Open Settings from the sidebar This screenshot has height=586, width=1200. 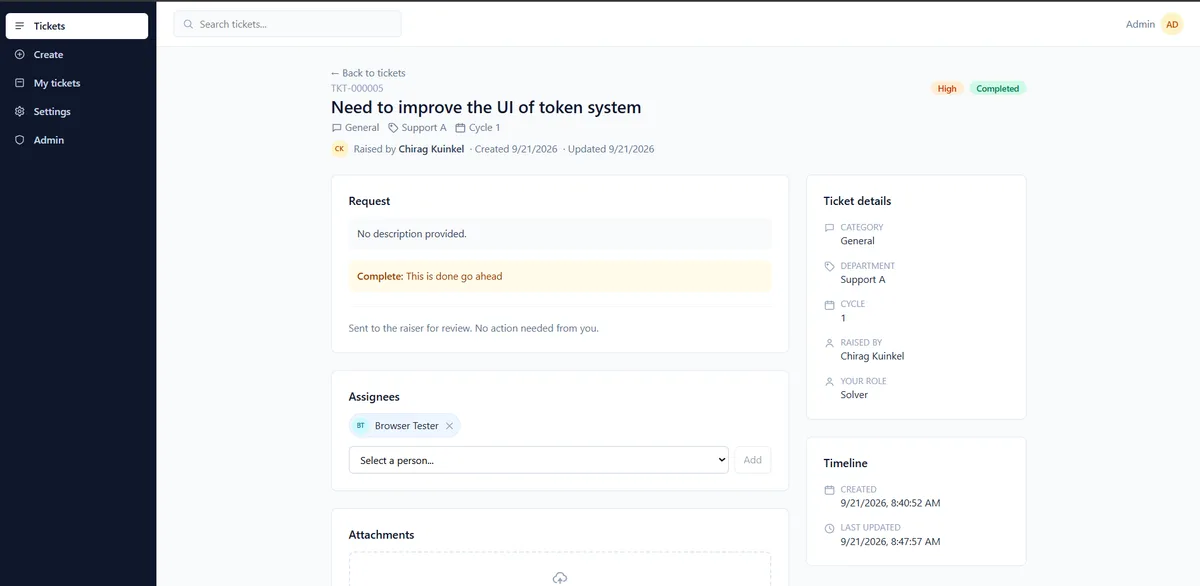pos(77,112)
